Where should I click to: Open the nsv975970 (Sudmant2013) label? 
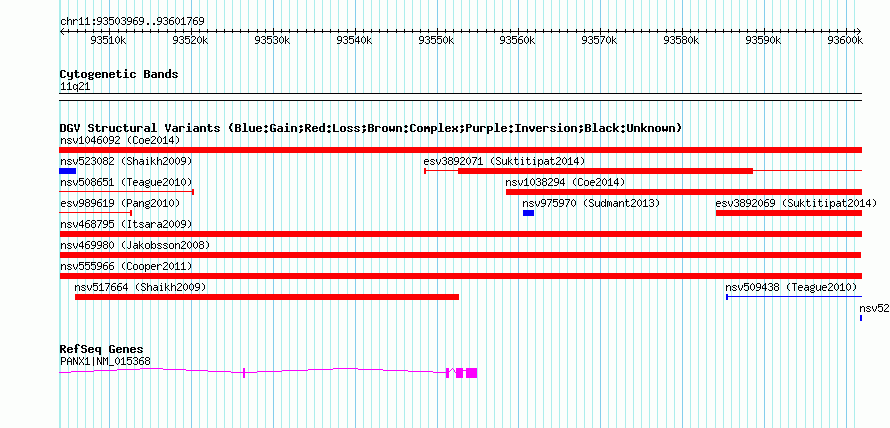pos(591,203)
